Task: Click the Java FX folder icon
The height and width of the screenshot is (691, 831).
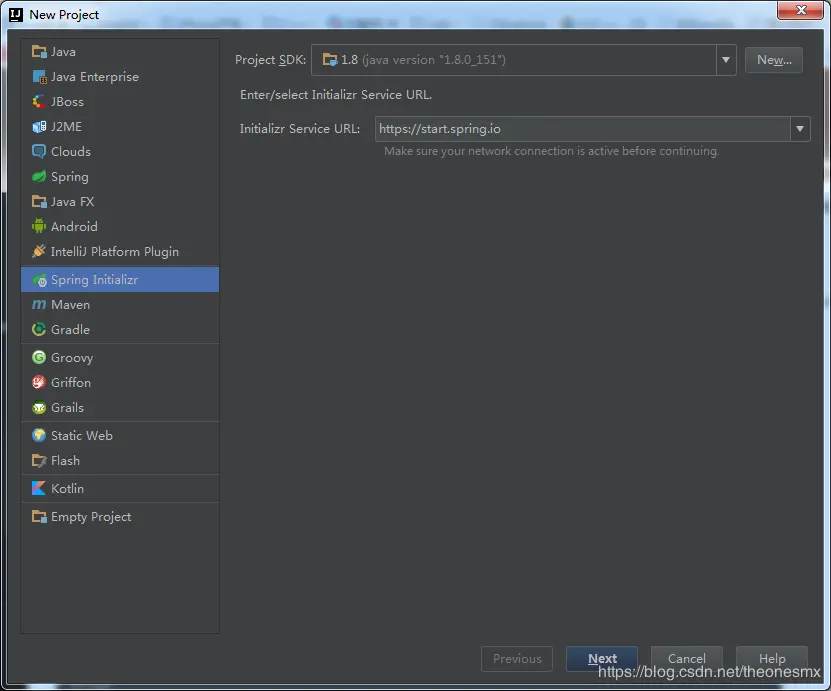Action: tap(39, 202)
